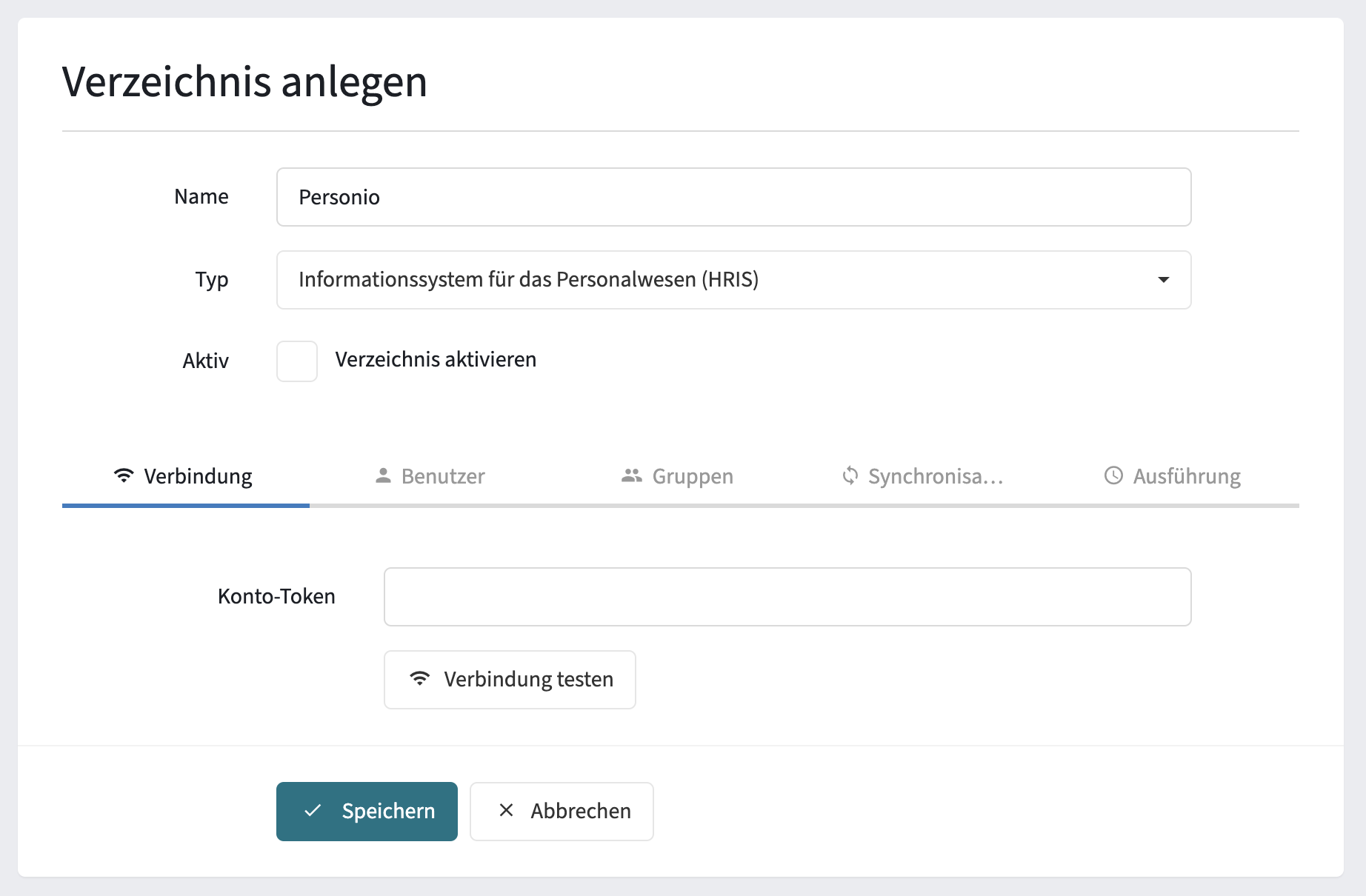Image resolution: width=1366 pixels, height=896 pixels.
Task: Click the dropdown arrow in the Typ field
Action: [x=1163, y=280]
